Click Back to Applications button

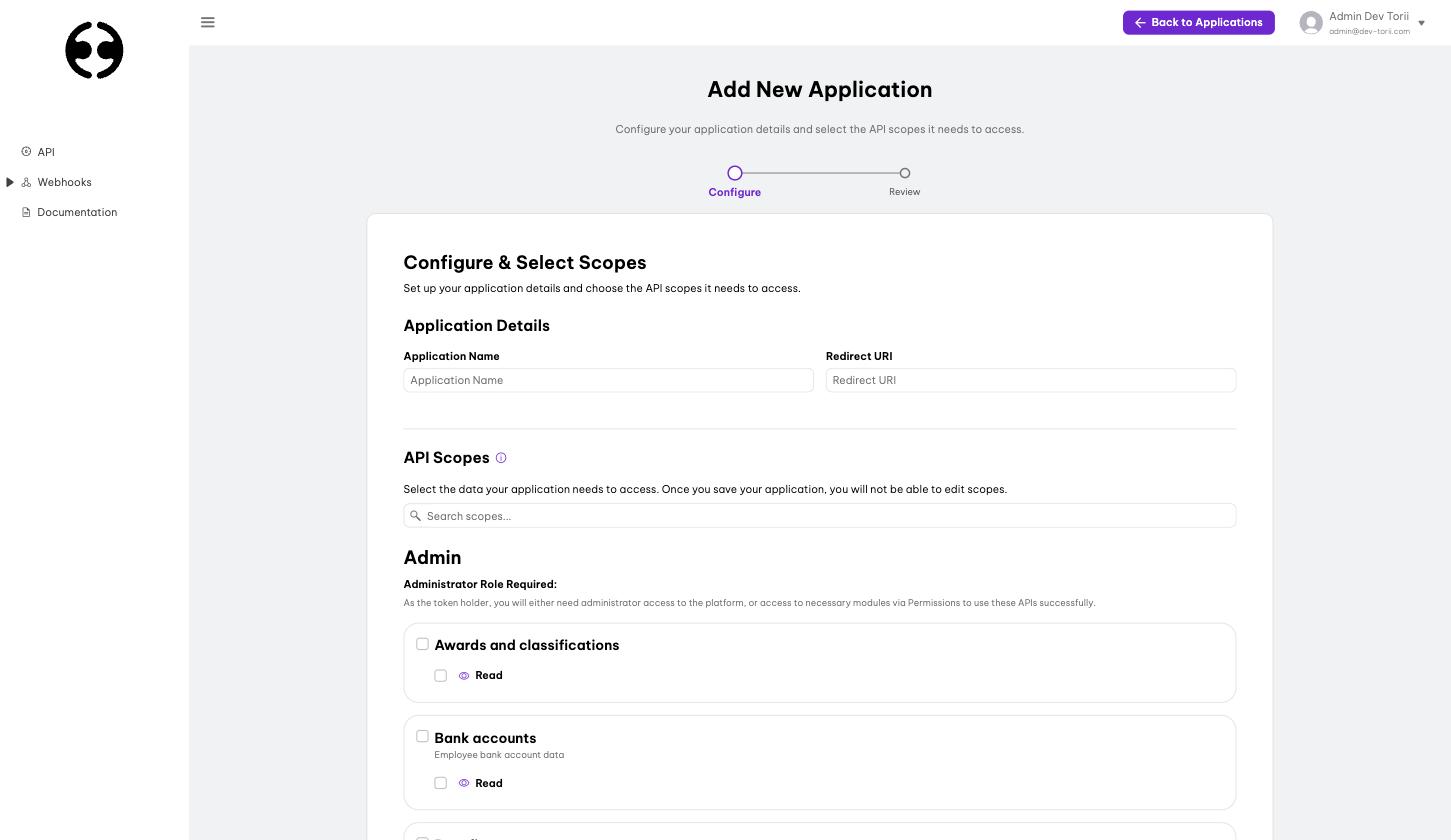click(1198, 22)
